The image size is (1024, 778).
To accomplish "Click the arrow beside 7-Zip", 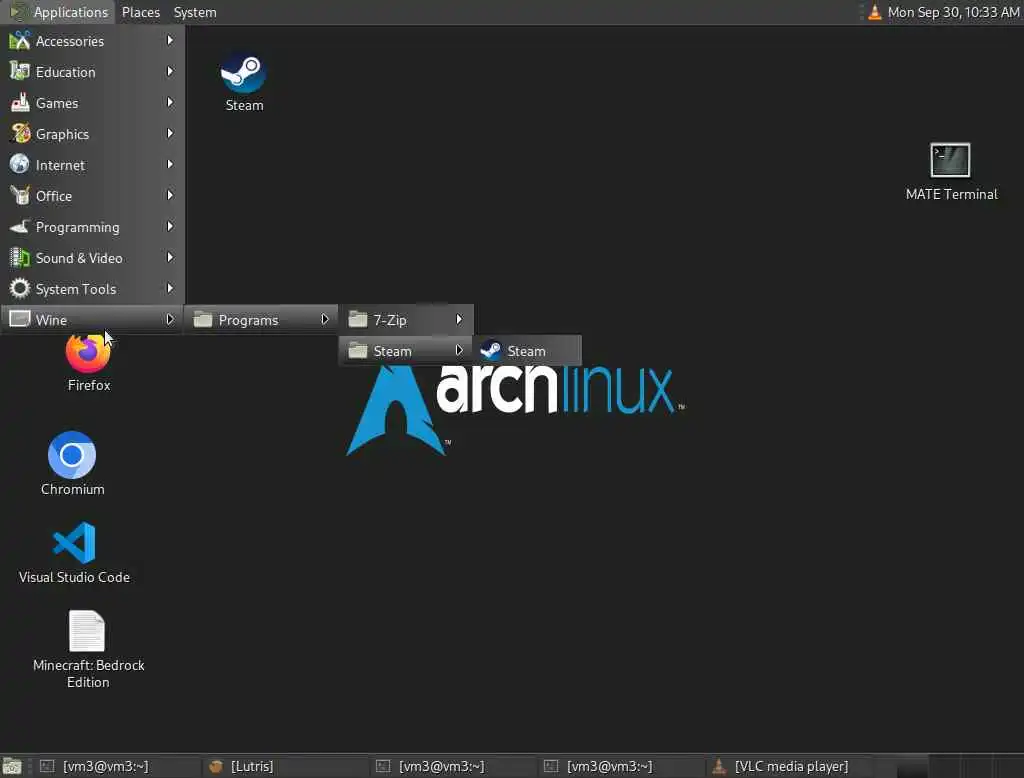I will (x=459, y=319).
